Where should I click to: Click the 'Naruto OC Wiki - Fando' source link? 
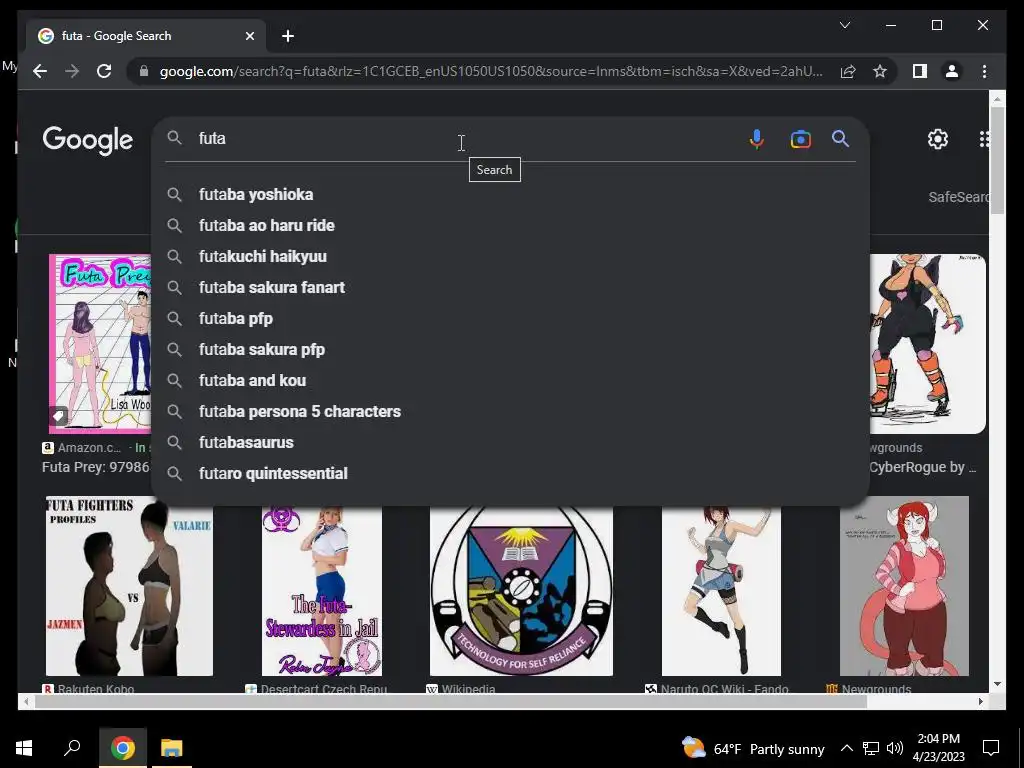coord(724,688)
